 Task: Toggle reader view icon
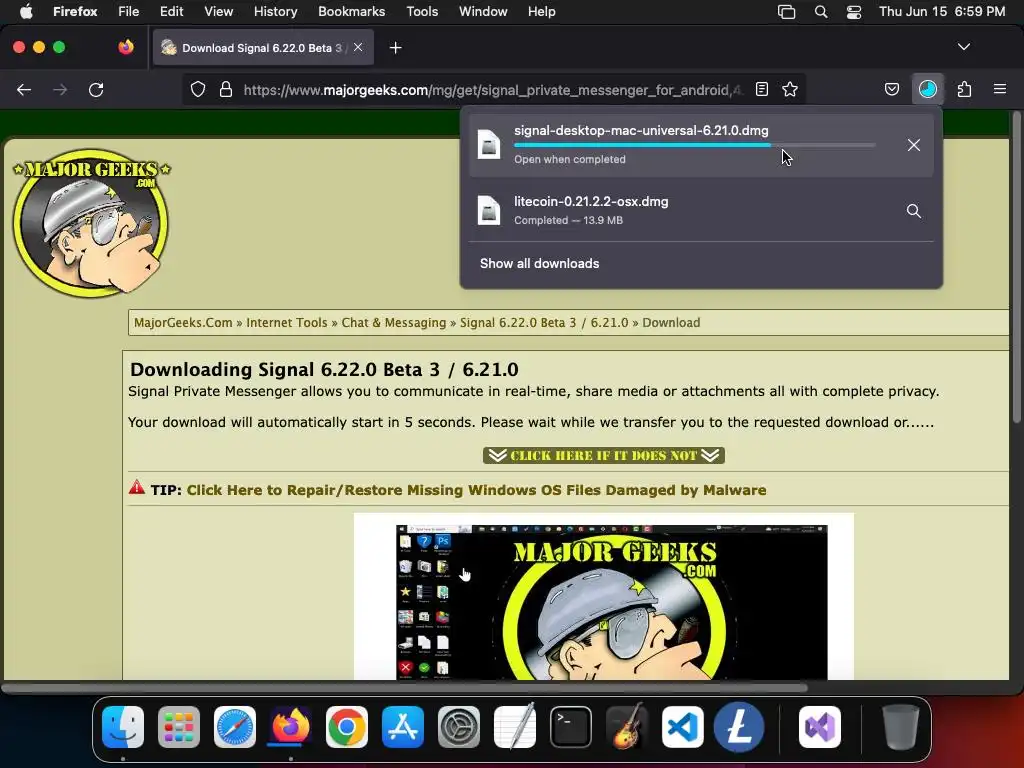[761, 89]
